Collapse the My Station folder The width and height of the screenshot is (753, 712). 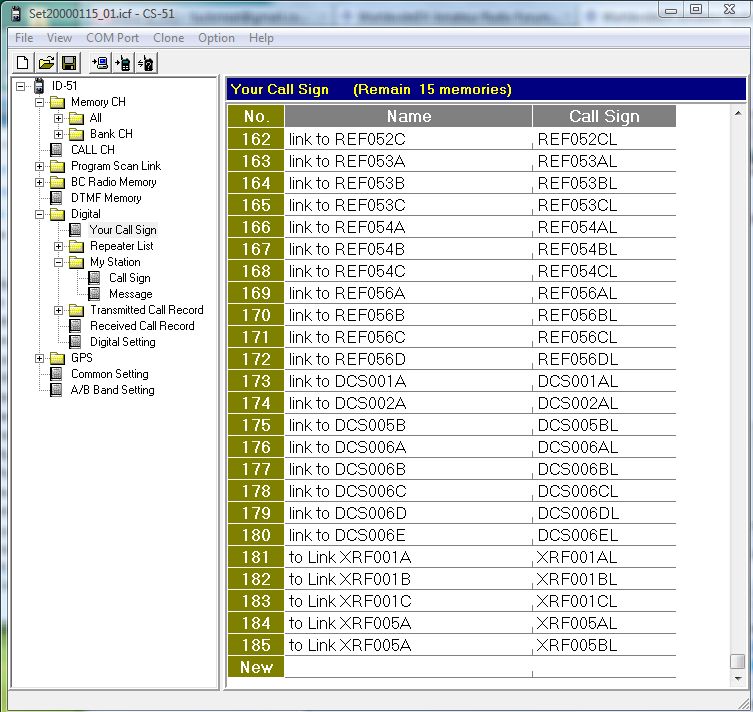59,262
